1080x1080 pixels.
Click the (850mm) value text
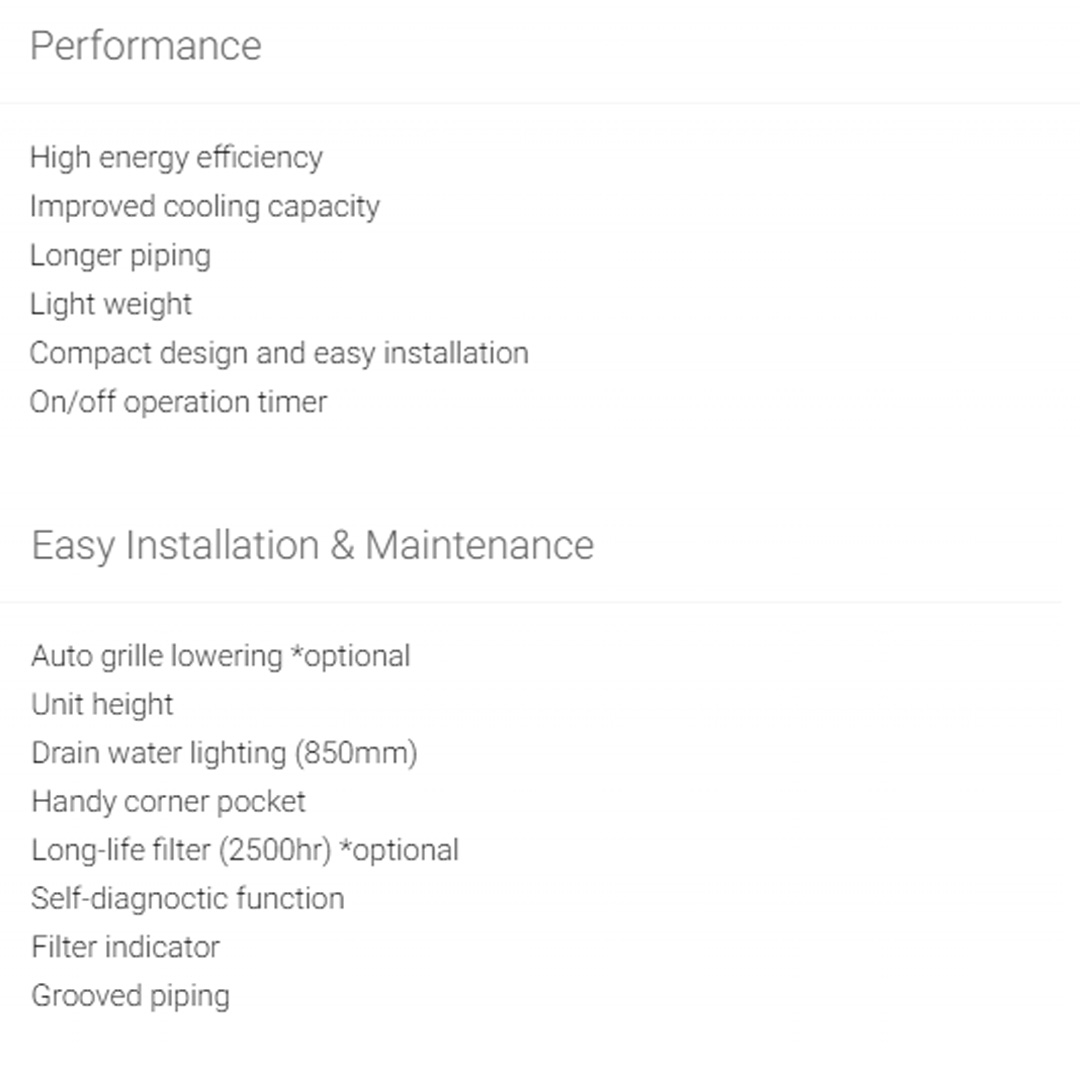(x=356, y=753)
